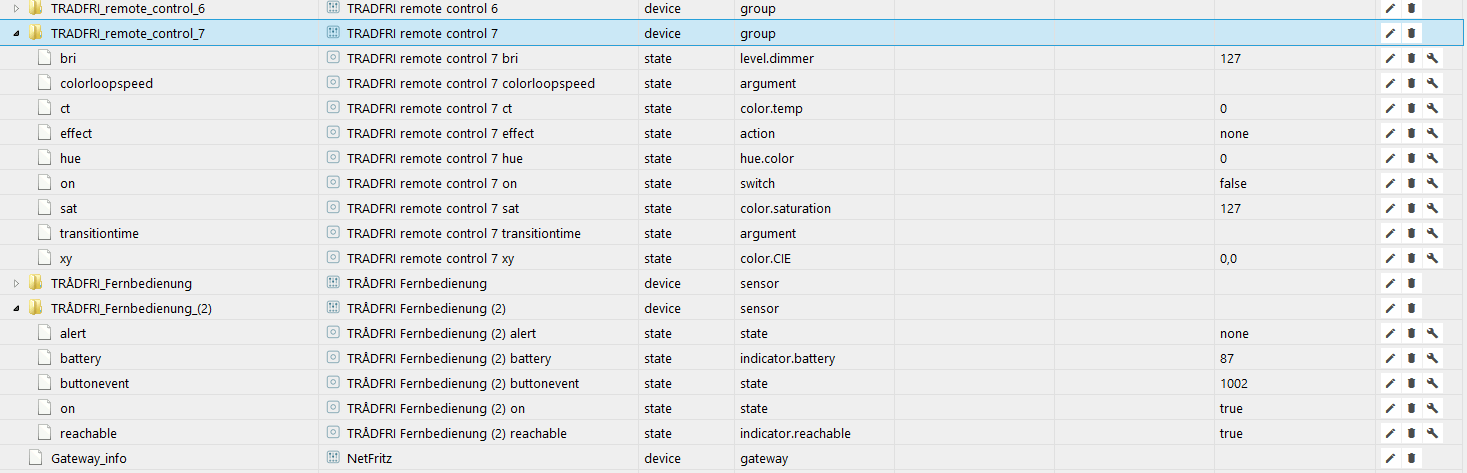Collapse the TRÅDFRI_Fernbedienung_(2) folder
This screenshot has width=1467, height=473.
tap(16, 308)
